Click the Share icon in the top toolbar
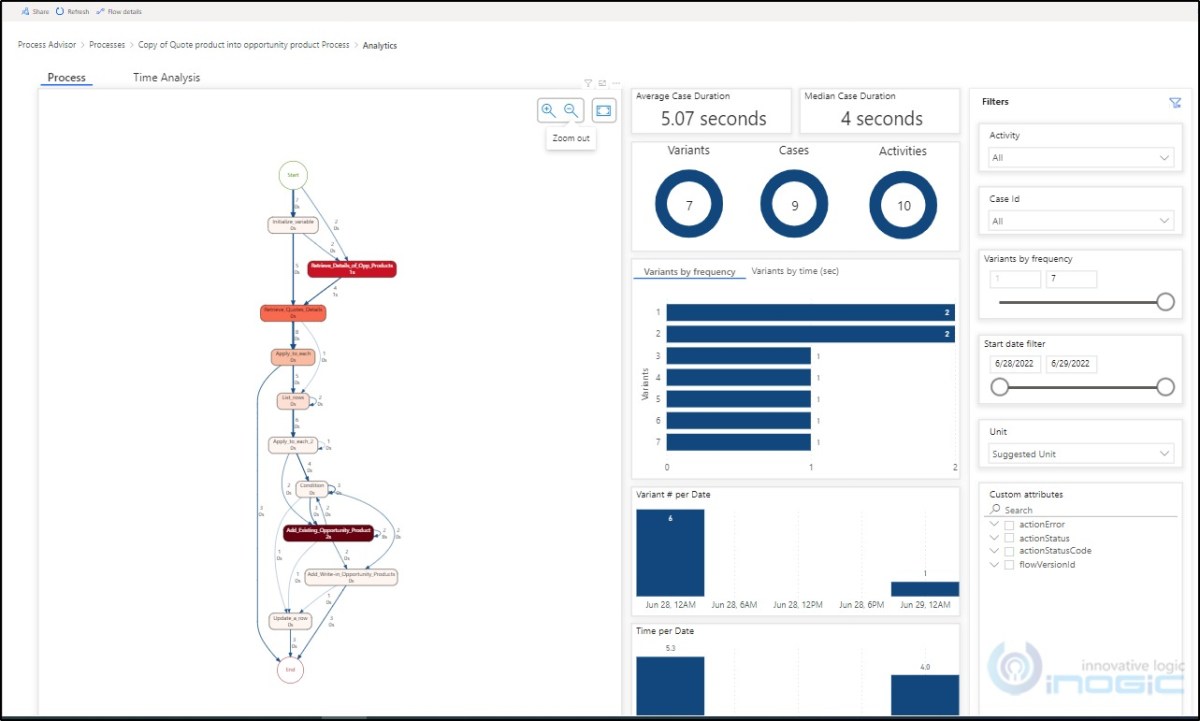Image resolution: width=1200 pixels, height=721 pixels. (27, 11)
